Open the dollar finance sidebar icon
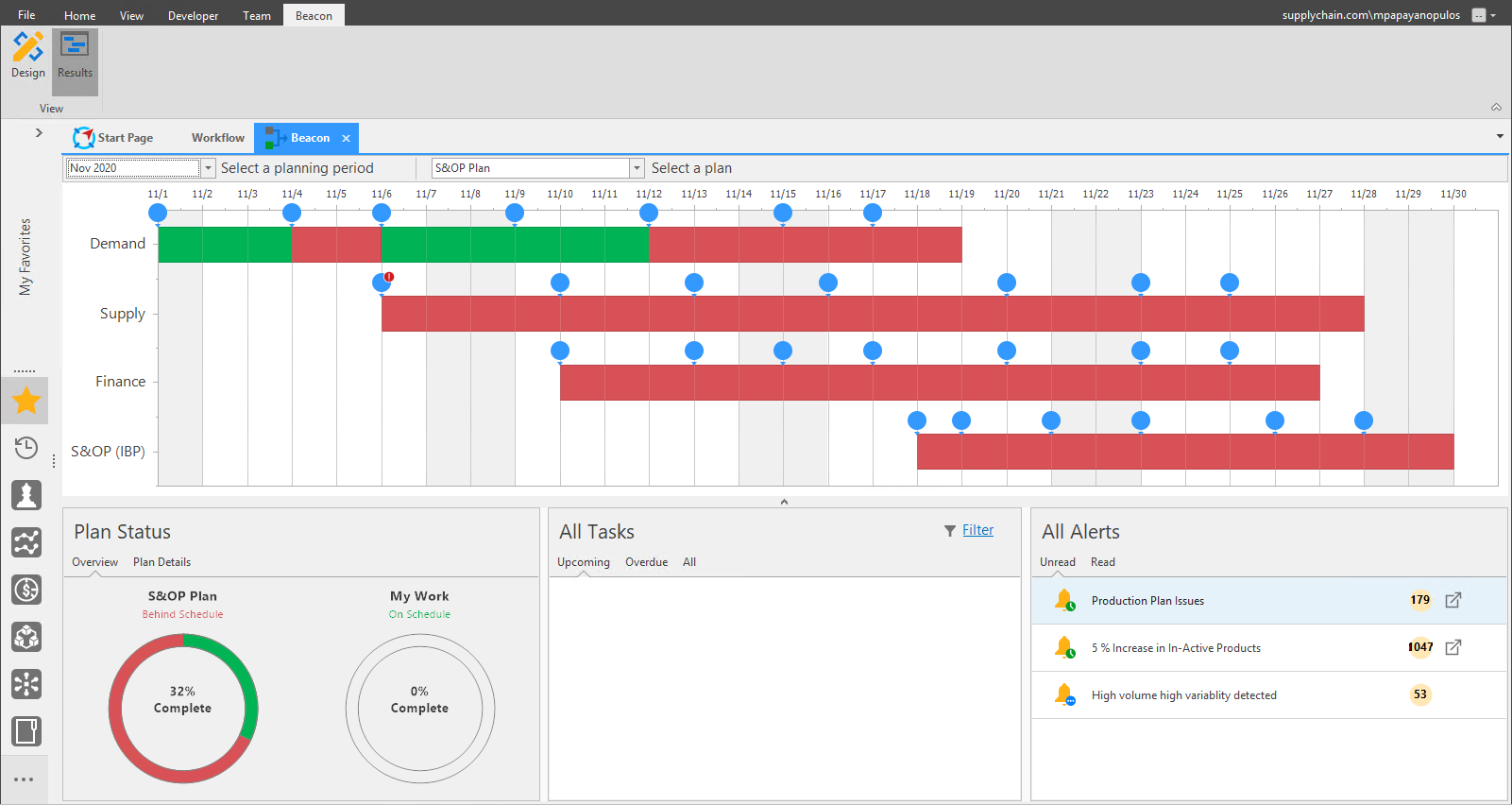 click(x=26, y=590)
